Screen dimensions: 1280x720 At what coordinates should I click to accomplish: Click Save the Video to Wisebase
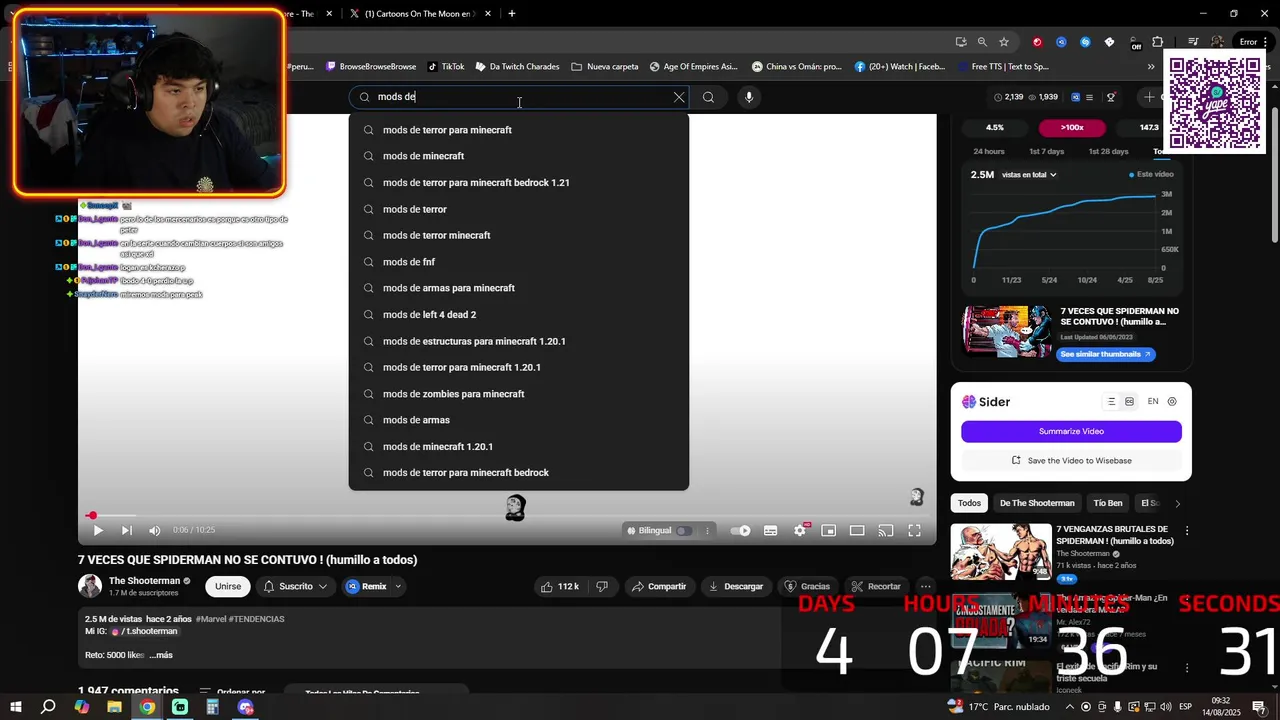[1071, 461]
